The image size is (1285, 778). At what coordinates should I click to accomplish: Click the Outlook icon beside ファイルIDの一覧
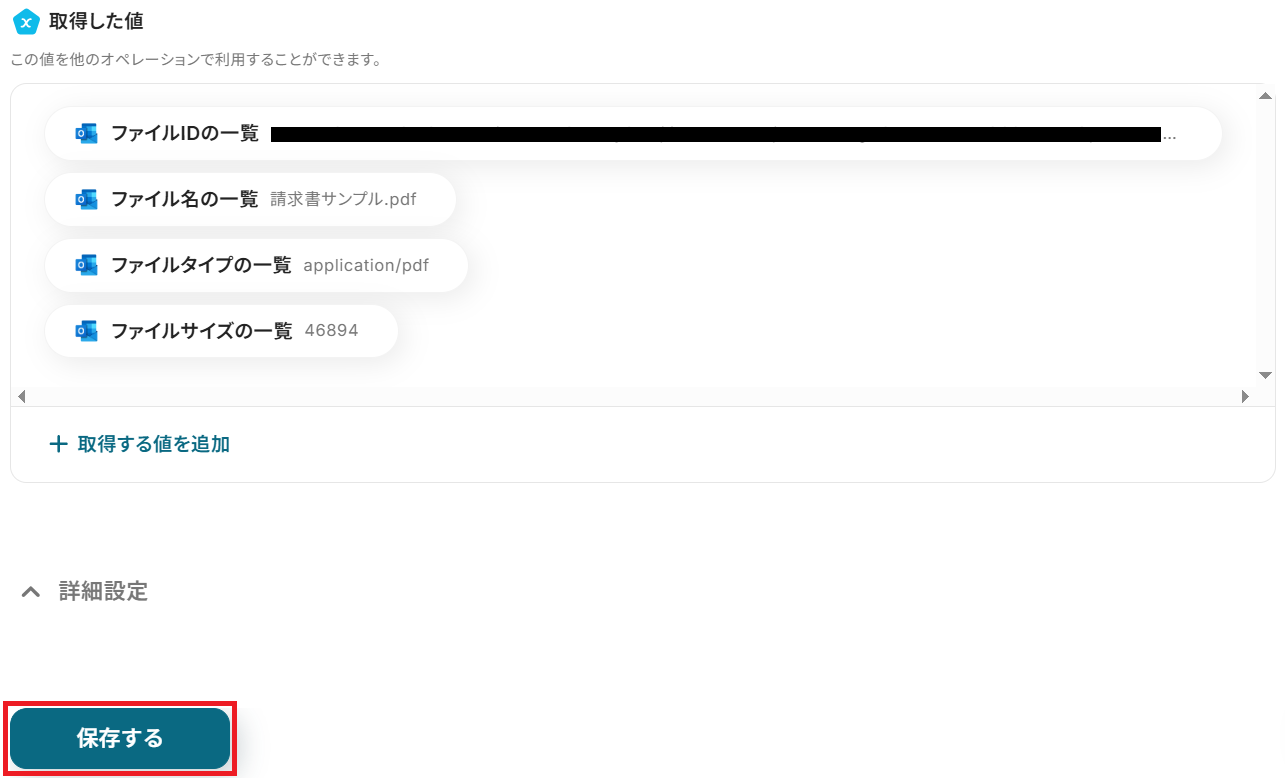click(87, 133)
